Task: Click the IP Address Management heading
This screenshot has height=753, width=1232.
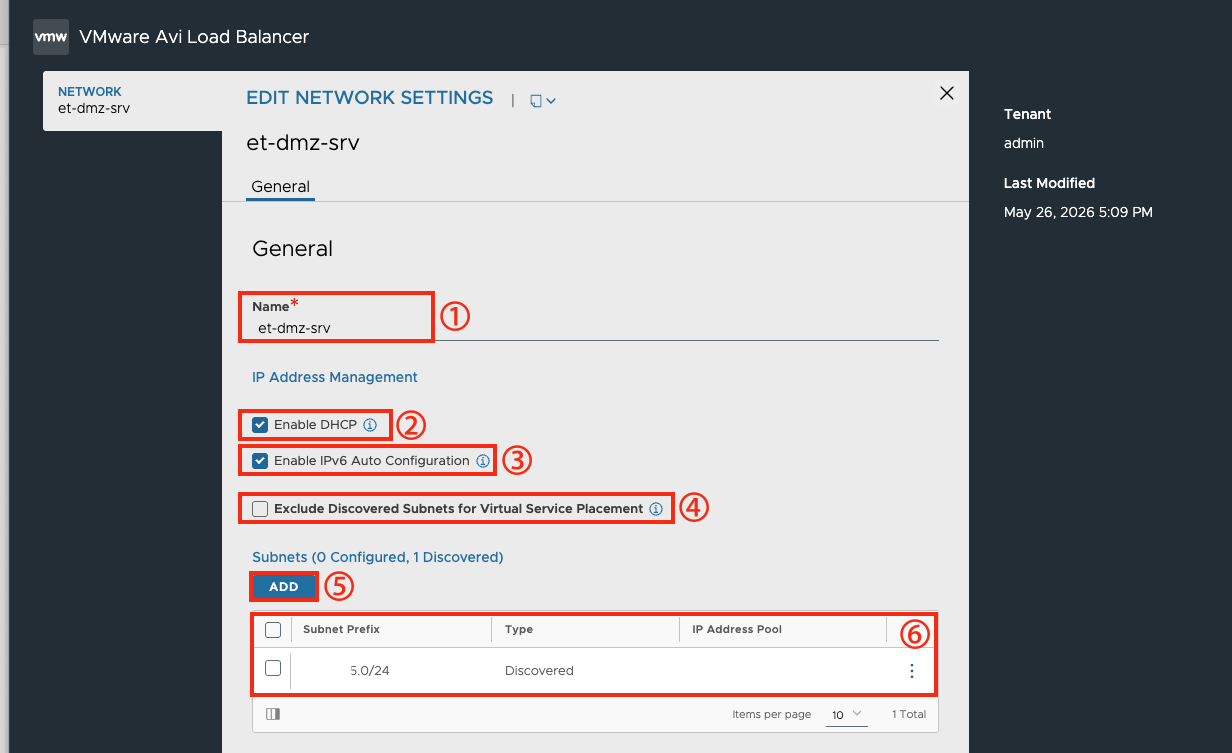Action: click(x=335, y=377)
